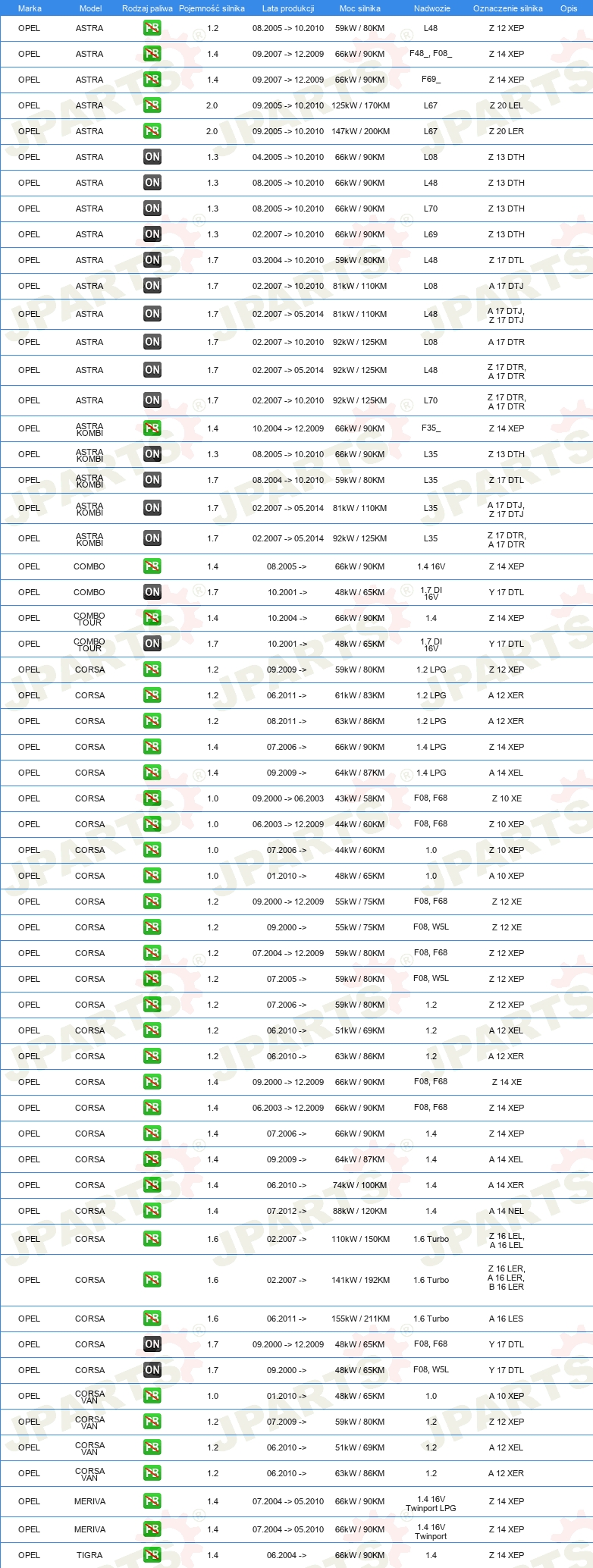Click the F35_ body cell
593x1568 pixels.
click(431, 428)
